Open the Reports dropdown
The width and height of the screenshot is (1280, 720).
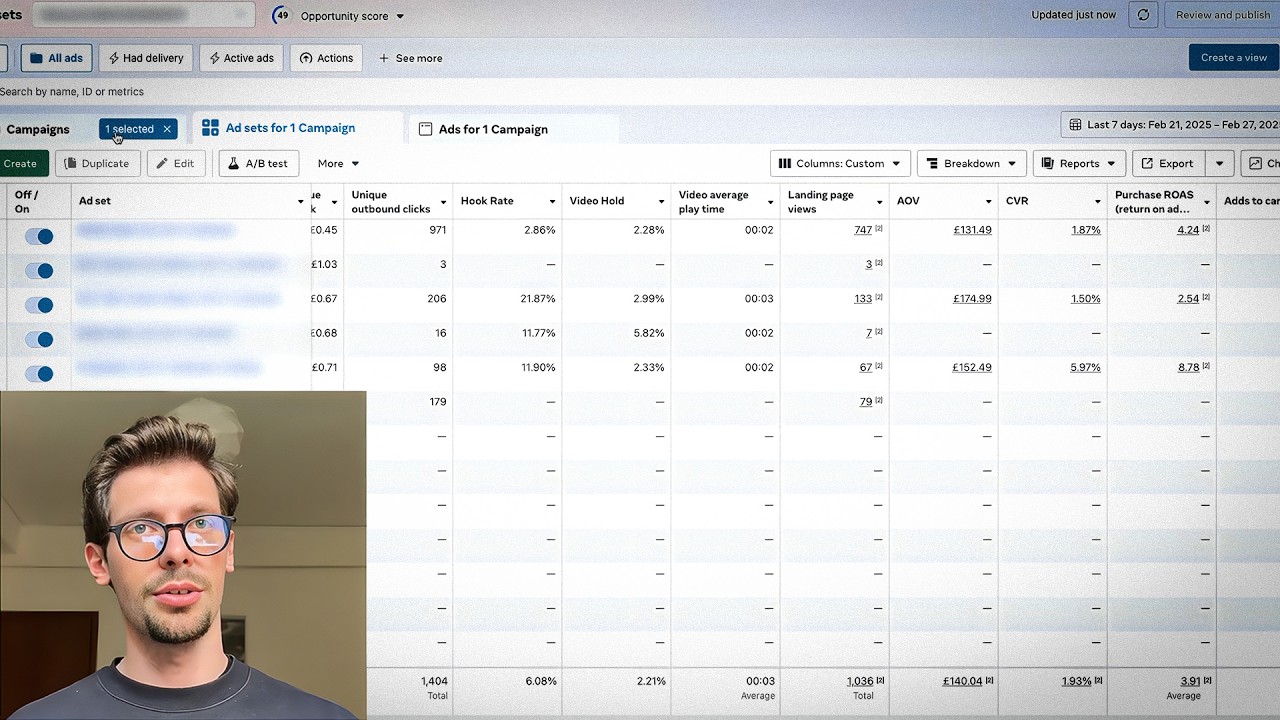pyautogui.click(x=1079, y=163)
